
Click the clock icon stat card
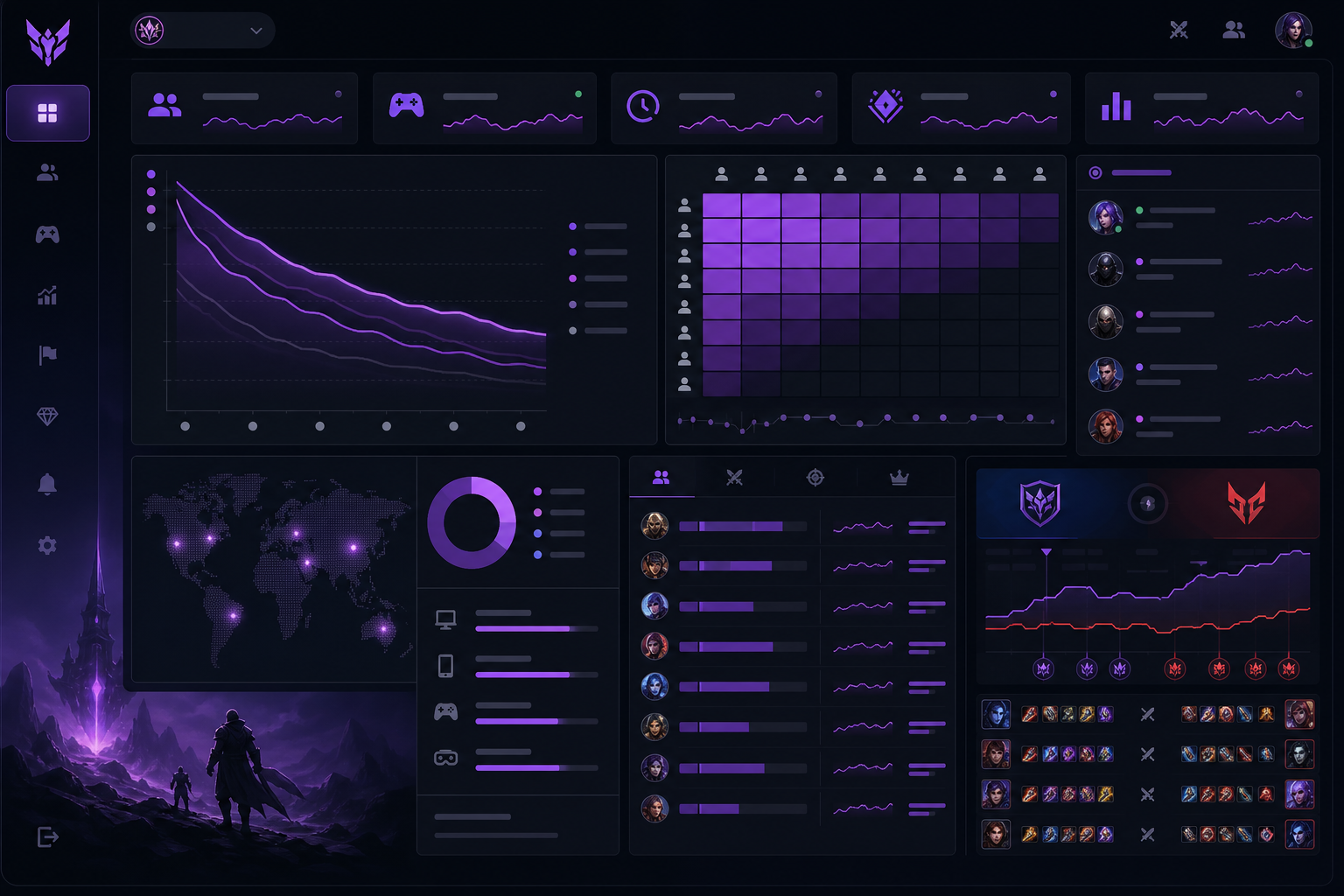point(724,108)
